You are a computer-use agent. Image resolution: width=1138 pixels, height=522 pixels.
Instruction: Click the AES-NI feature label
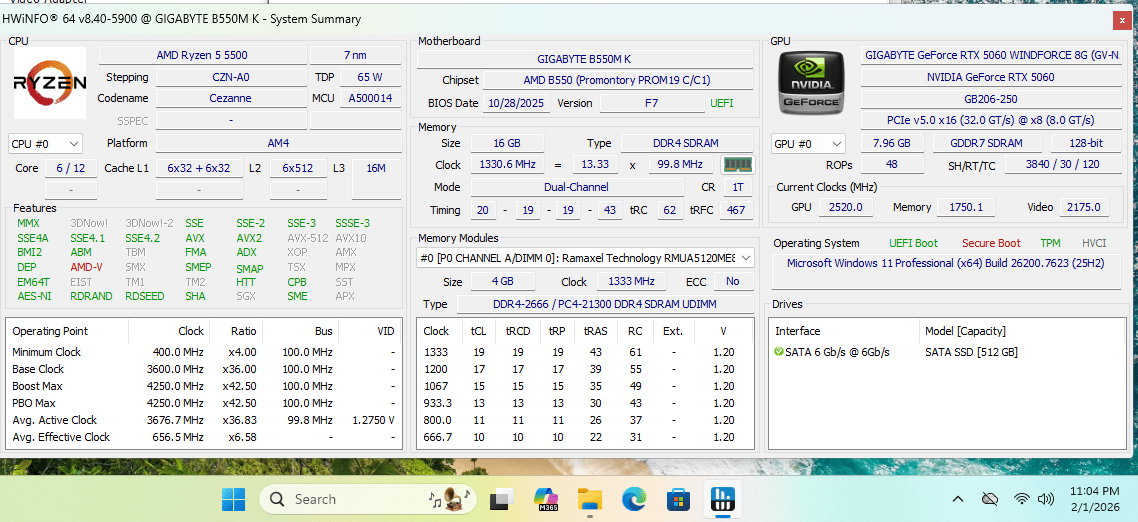coord(34,296)
